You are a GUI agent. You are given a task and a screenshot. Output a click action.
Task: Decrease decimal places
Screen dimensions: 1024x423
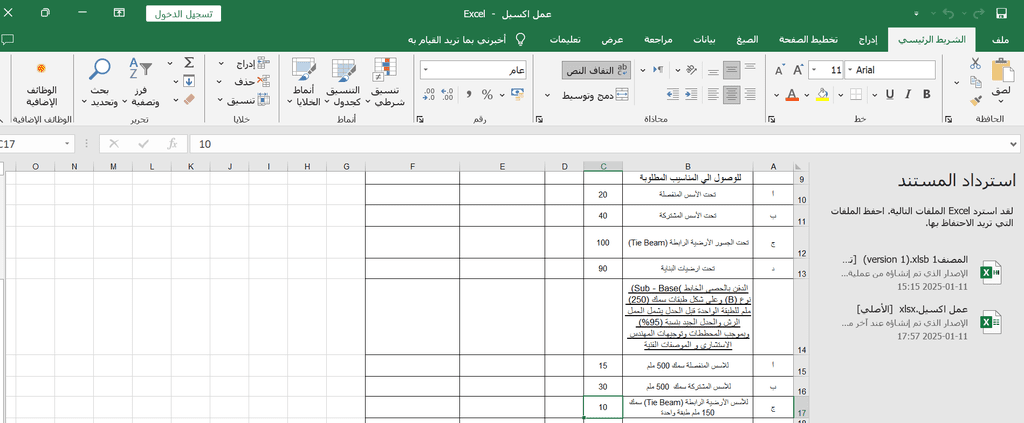[x=429, y=95]
